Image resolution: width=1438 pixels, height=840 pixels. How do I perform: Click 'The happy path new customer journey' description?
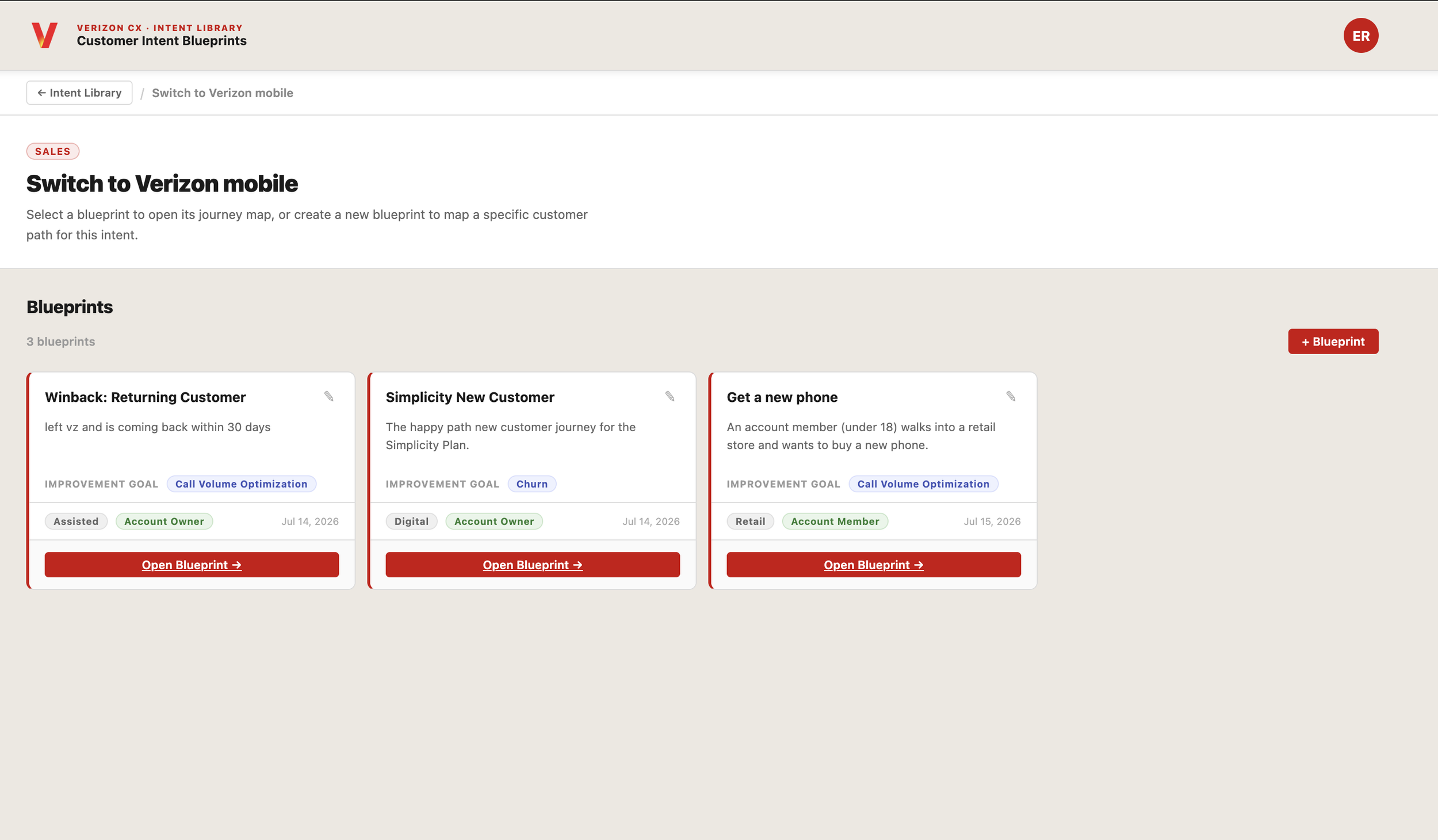pyautogui.click(x=511, y=436)
